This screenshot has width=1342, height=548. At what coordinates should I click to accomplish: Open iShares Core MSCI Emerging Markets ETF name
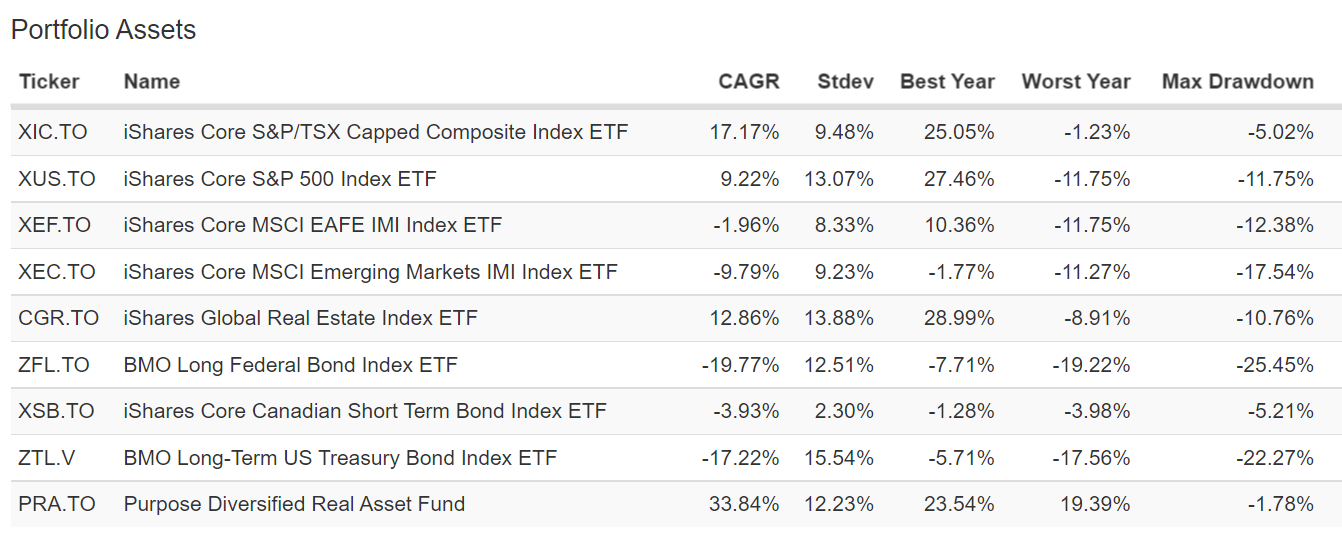[x=371, y=272]
